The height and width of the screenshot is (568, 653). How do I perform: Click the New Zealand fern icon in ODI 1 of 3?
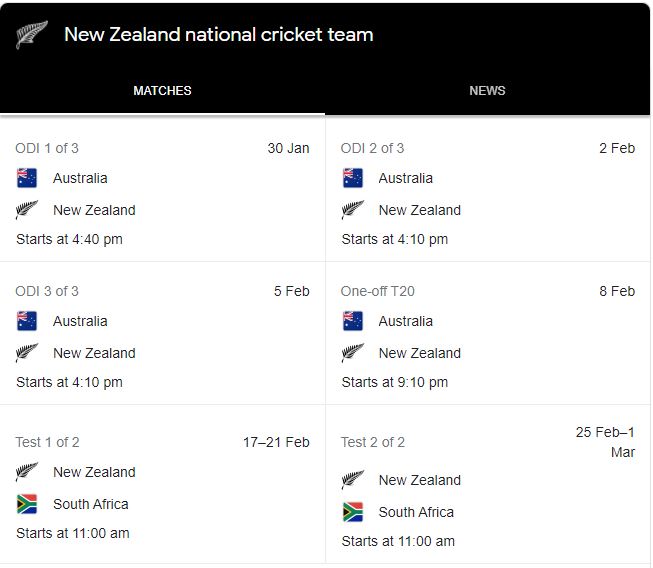(27, 210)
